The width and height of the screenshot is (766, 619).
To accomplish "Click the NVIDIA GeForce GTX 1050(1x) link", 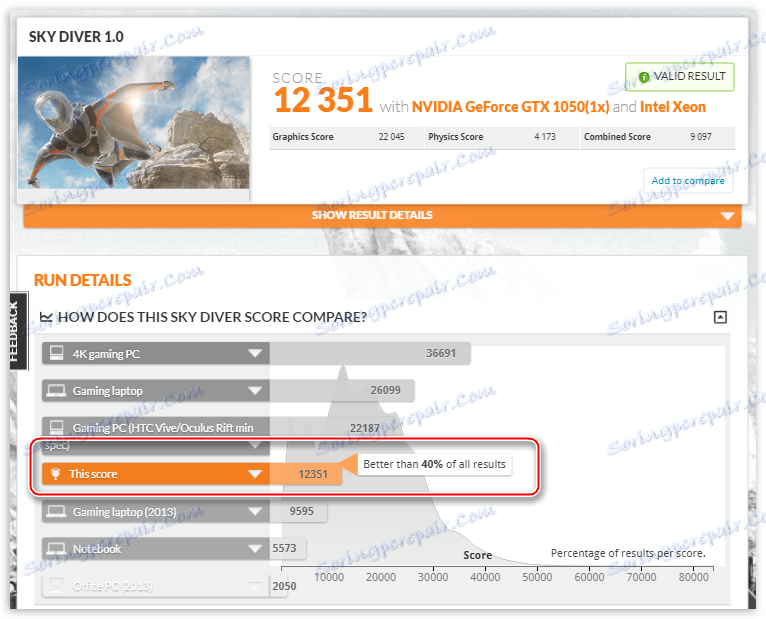I will 511,107.
